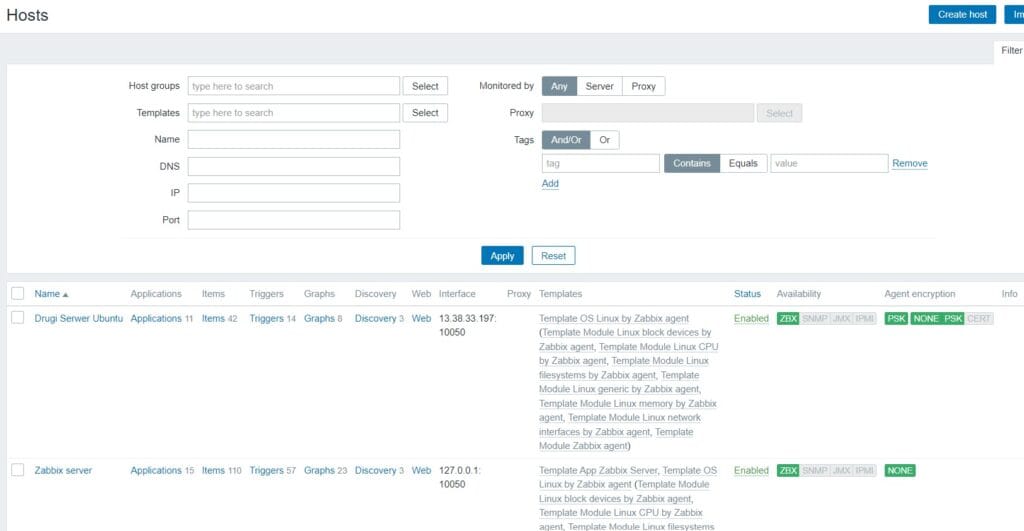Image resolution: width=1024 pixels, height=531 pixels.
Task: Apply the host filter
Action: click(x=502, y=256)
